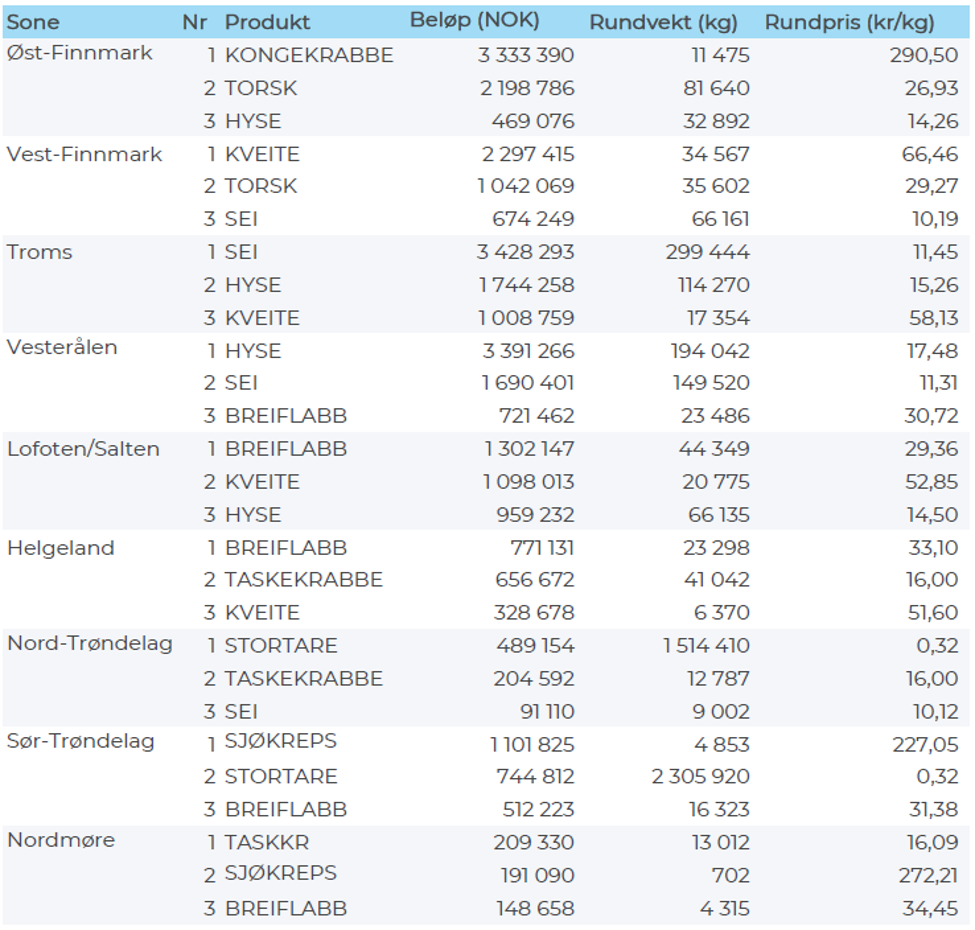Click the Rundpris (kr/kg) column header
Screen dimensions: 975x930
tap(852, 22)
